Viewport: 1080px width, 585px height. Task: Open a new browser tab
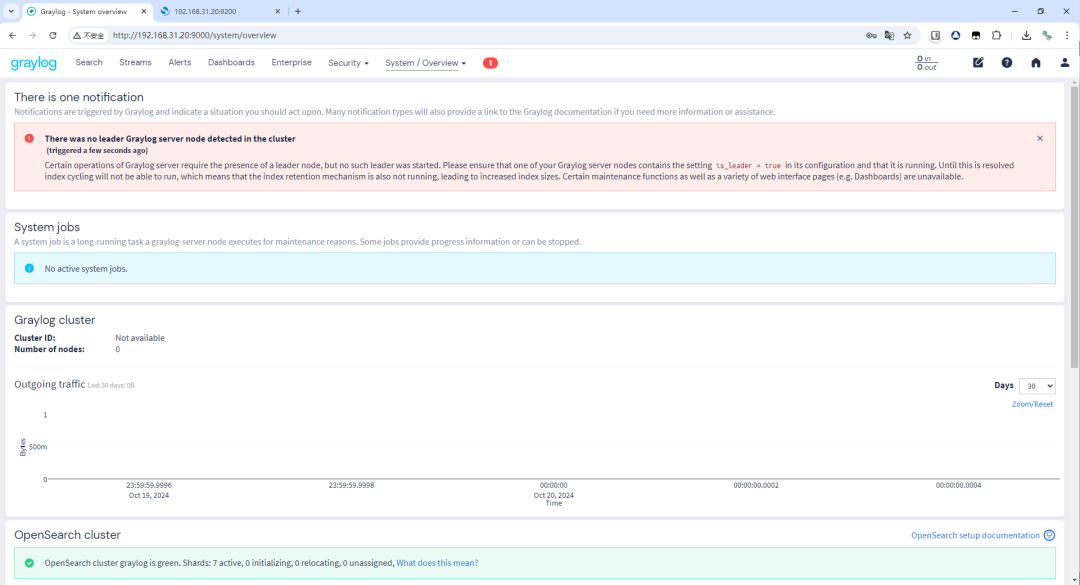tap(298, 11)
